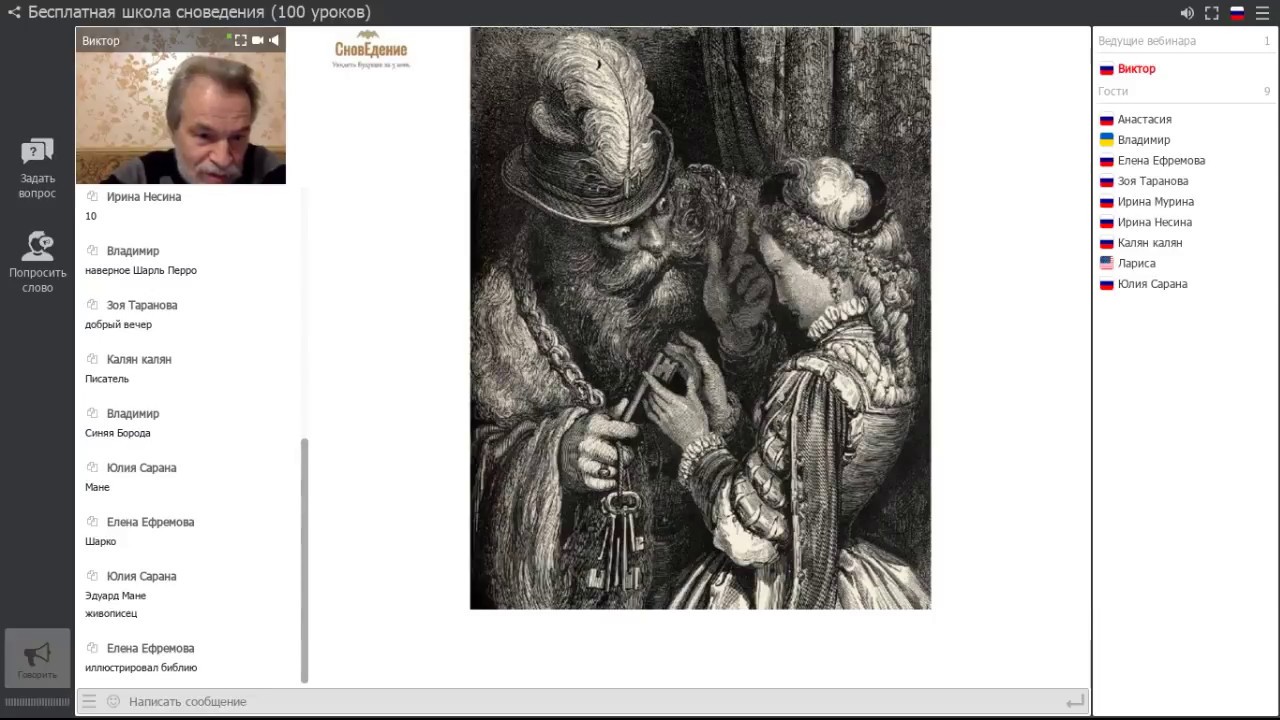This screenshot has width=1280, height=720.
Task: Open the emoji smiley picker
Action: tap(113, 701)
